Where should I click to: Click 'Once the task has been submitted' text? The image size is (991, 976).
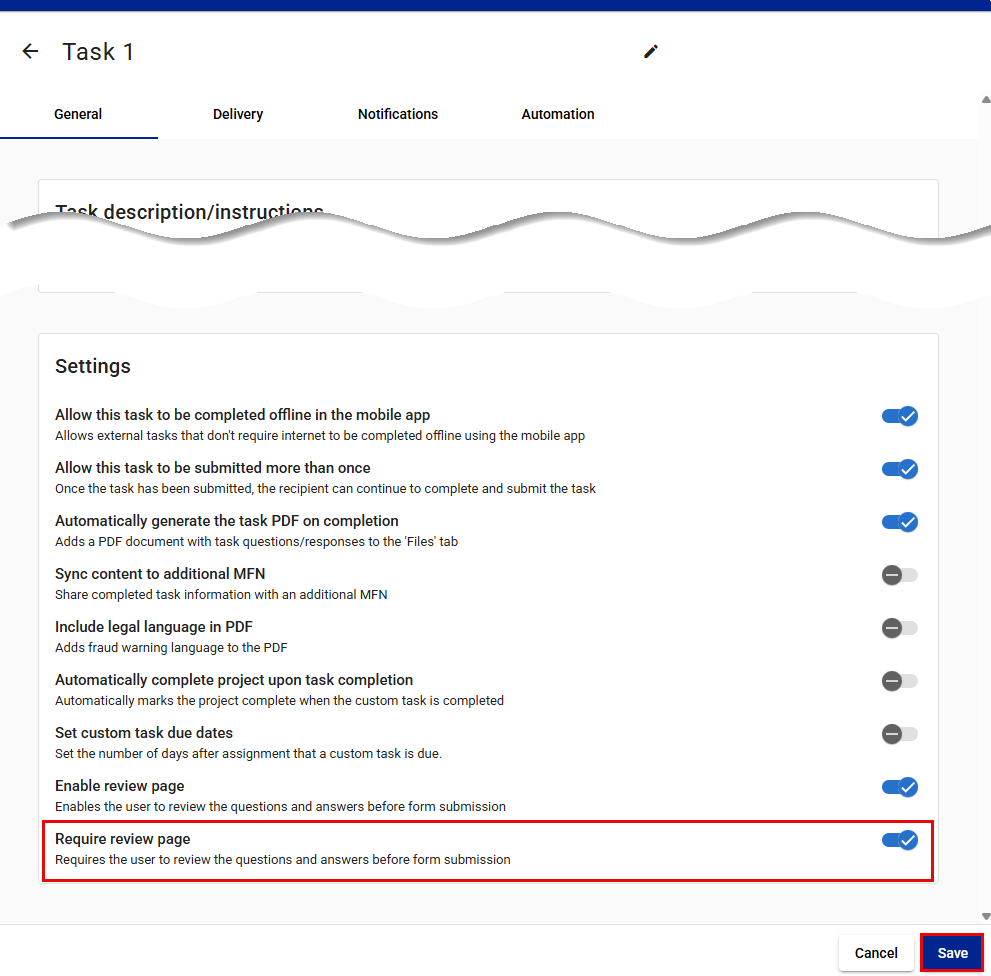[x=325, y=489]
